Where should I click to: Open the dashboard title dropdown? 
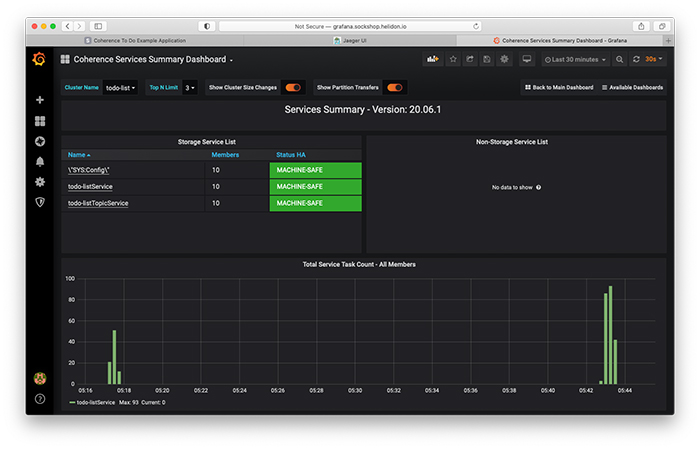pyautogui.click(x=153, y=59)
